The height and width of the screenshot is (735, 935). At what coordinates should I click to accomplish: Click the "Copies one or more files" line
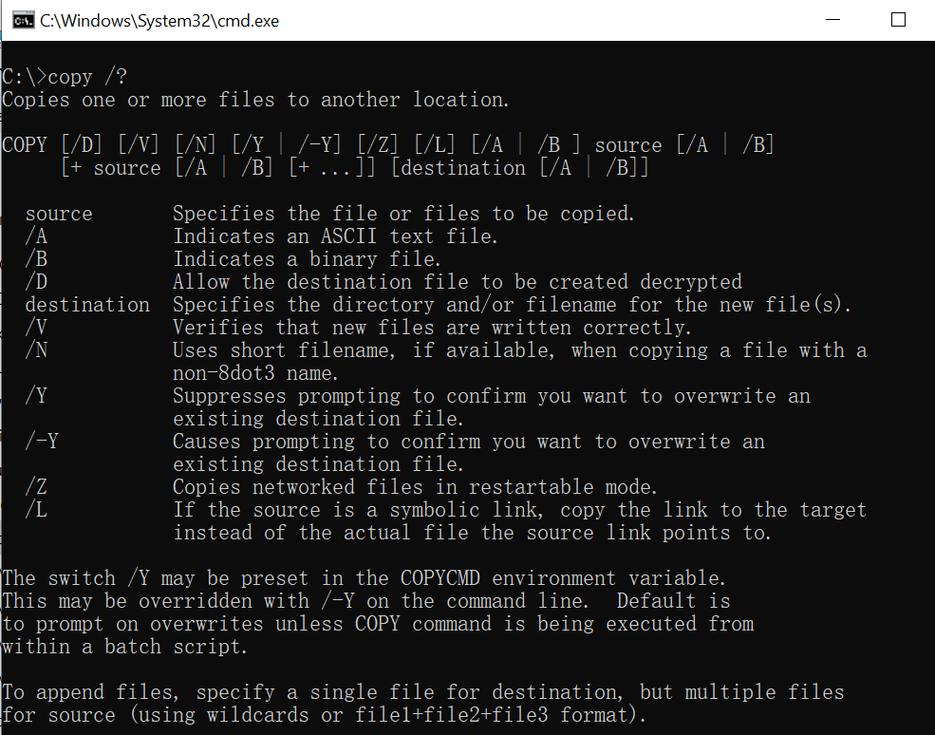(256, 100)
